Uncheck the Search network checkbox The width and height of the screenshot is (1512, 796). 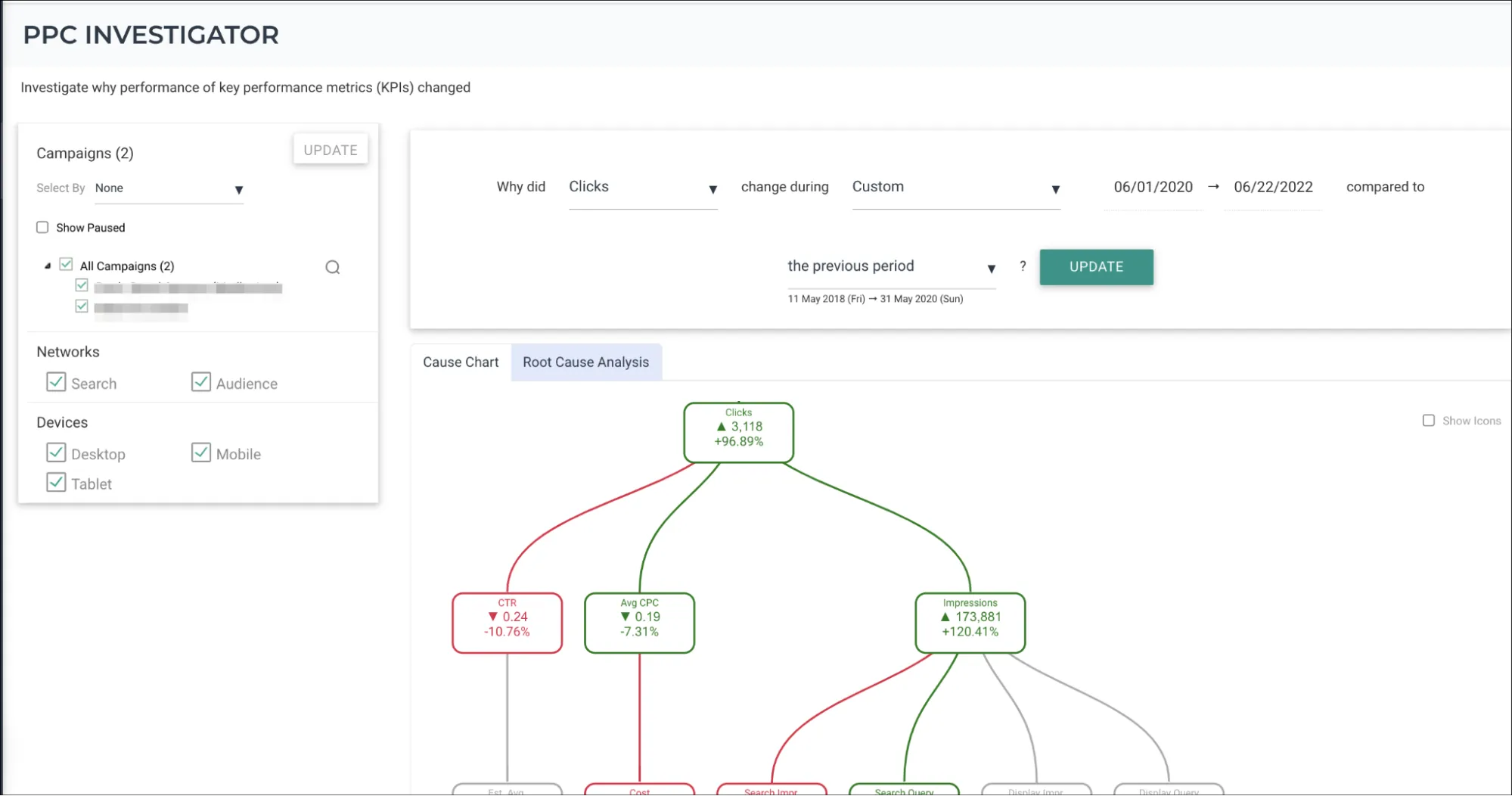57,382
